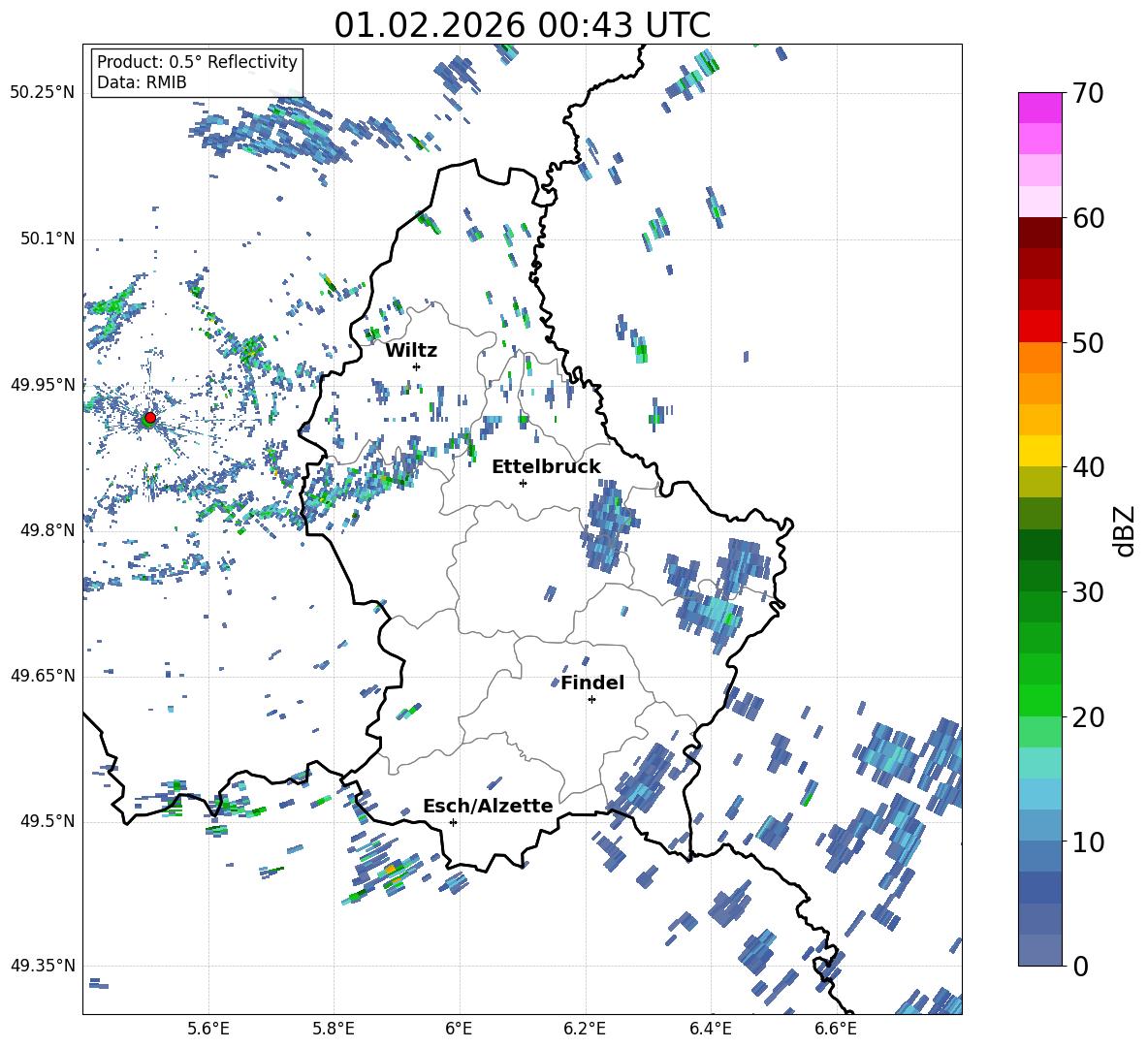The height and width of the screenshot is (1048, 1148).
Task: Click the Wiltz location cross marker
Action: [x=417, y=366]
